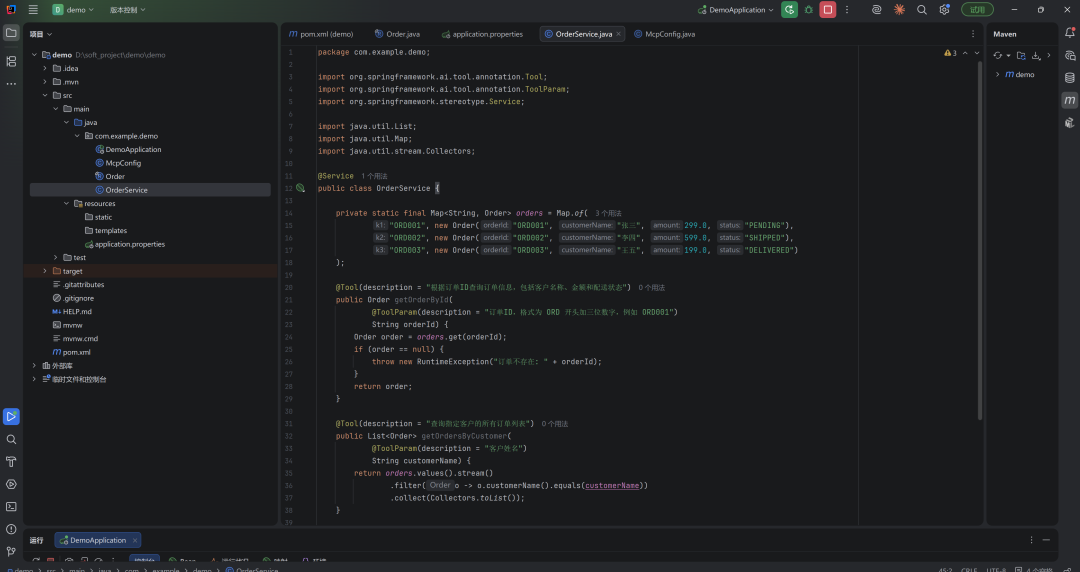Open the Maven tool window icon

1069,100
